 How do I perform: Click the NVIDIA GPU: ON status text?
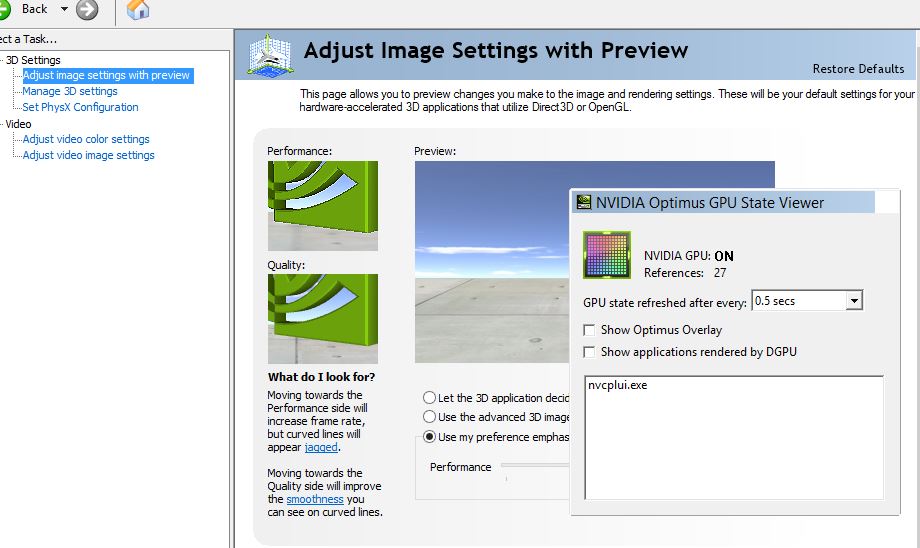point(689,256)
